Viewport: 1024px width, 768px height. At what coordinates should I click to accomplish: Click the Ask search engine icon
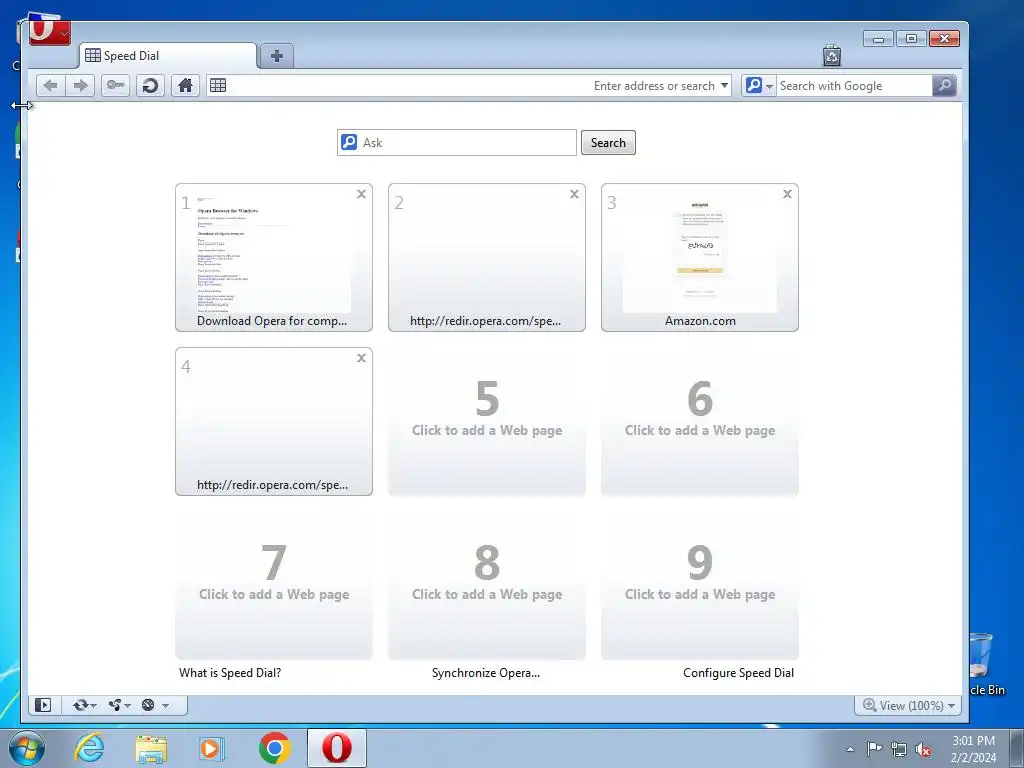[349, 142]
